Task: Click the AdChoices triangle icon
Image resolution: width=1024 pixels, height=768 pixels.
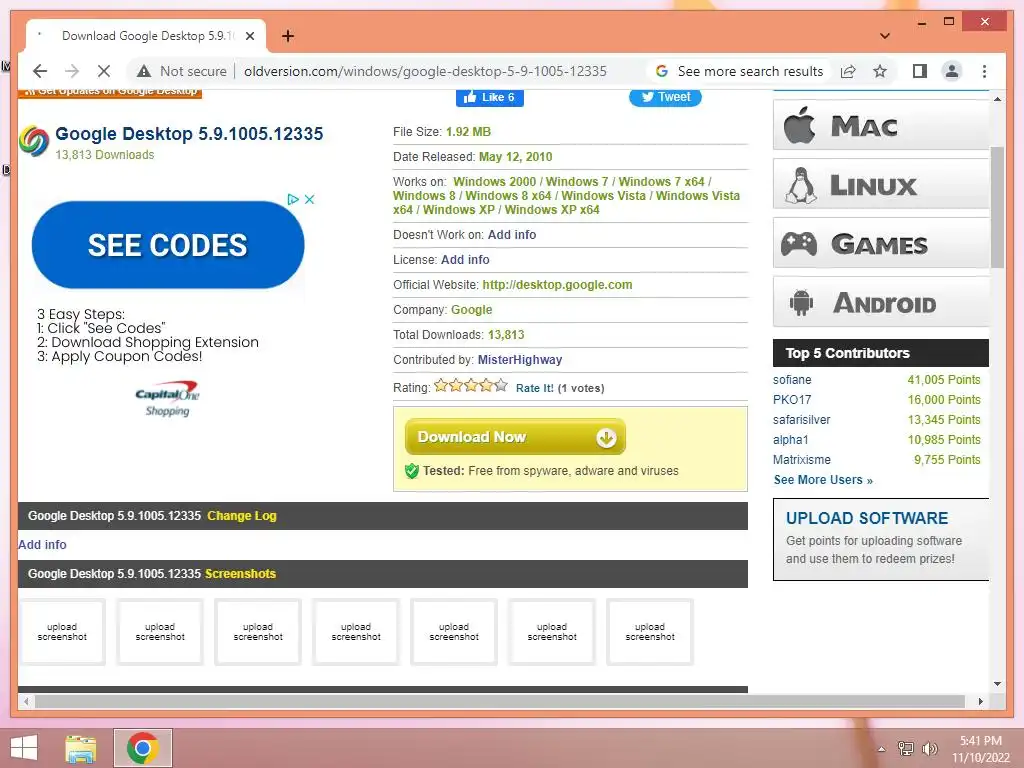Action: 293,199
